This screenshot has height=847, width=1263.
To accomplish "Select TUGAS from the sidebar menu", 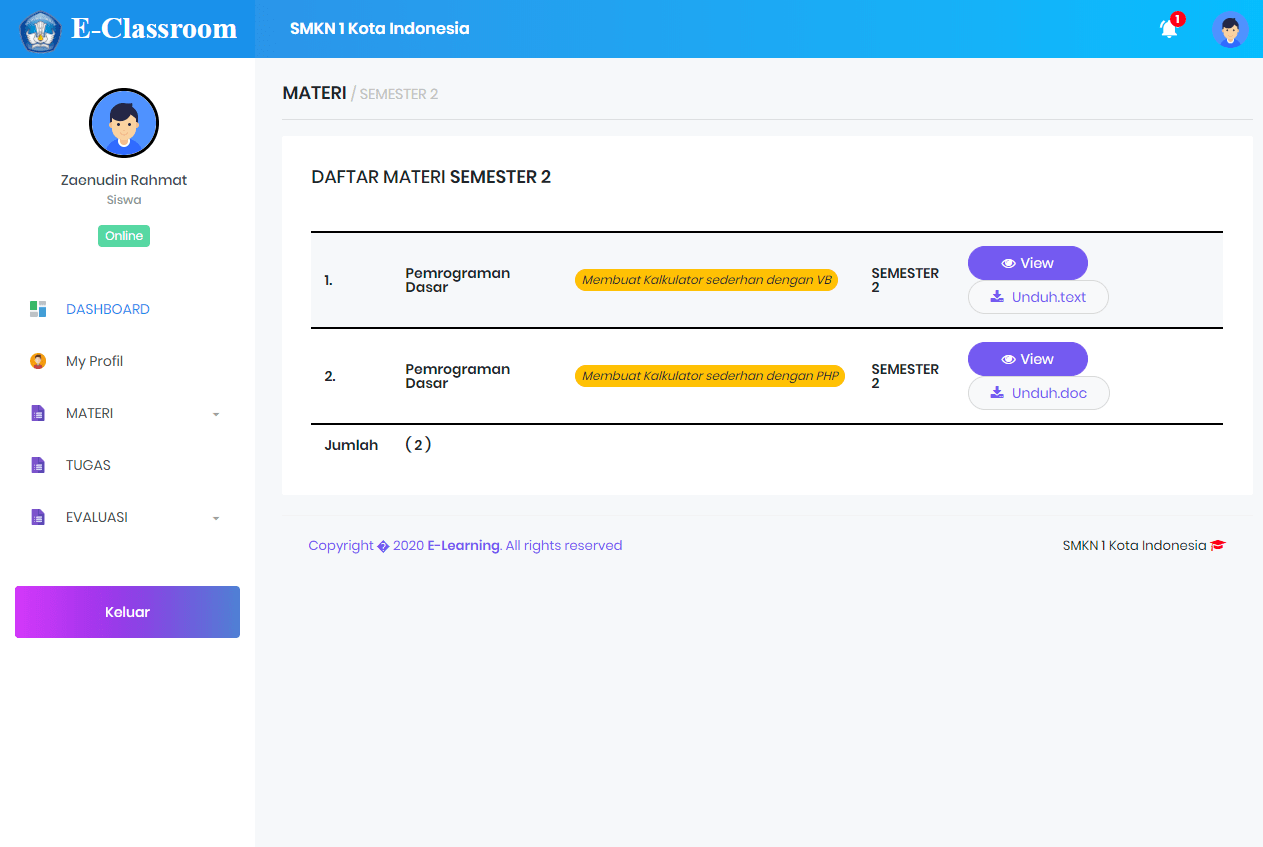I will pos(88,465).
